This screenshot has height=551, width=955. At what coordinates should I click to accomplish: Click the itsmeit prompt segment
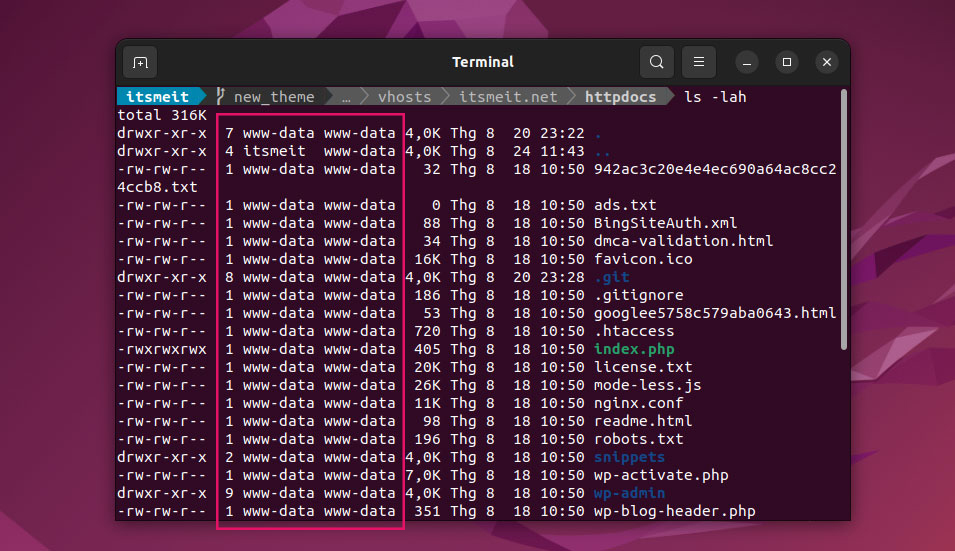[157, 97]
